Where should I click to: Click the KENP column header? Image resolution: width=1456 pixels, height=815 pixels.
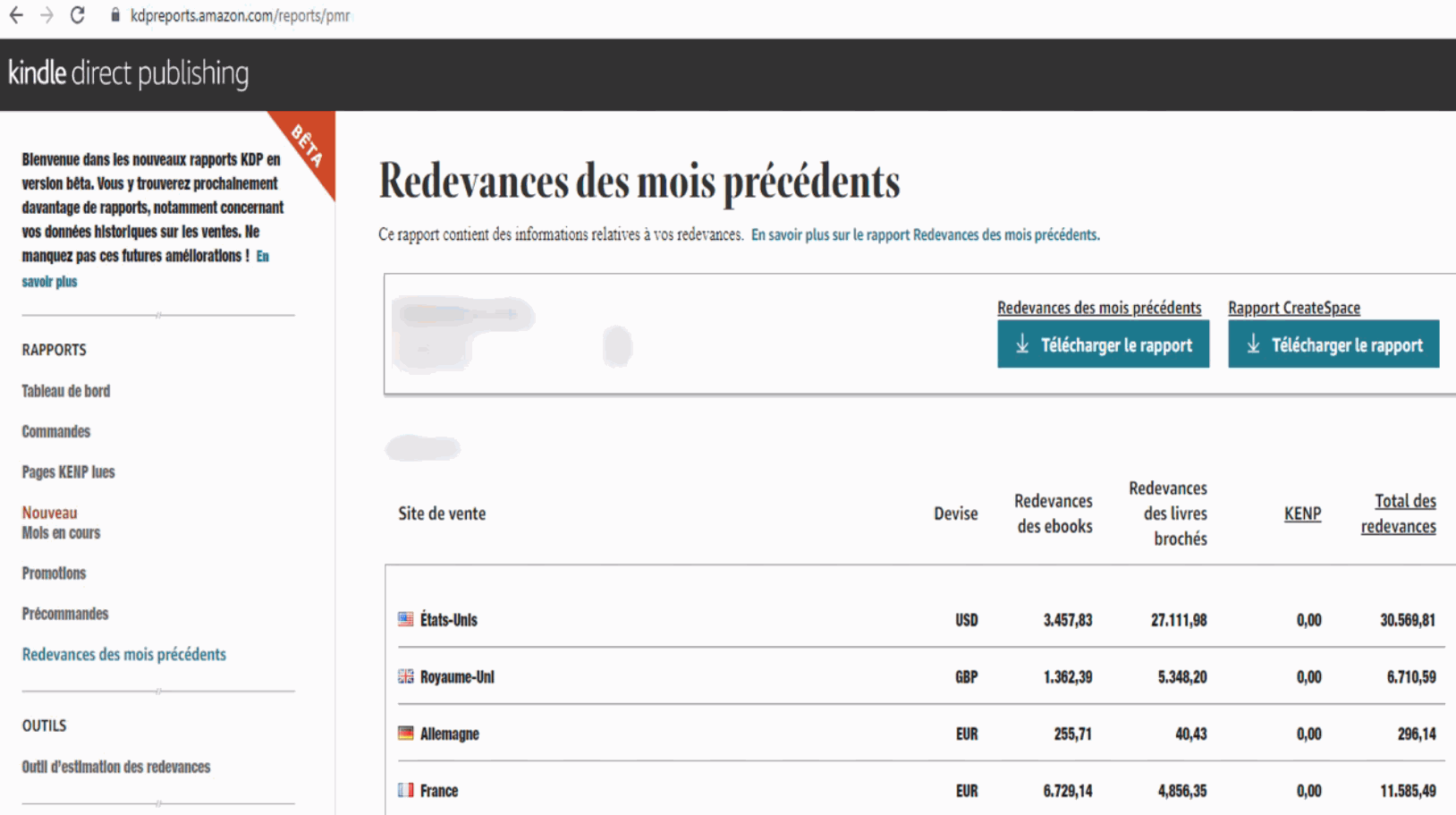tap(1302, 514)
